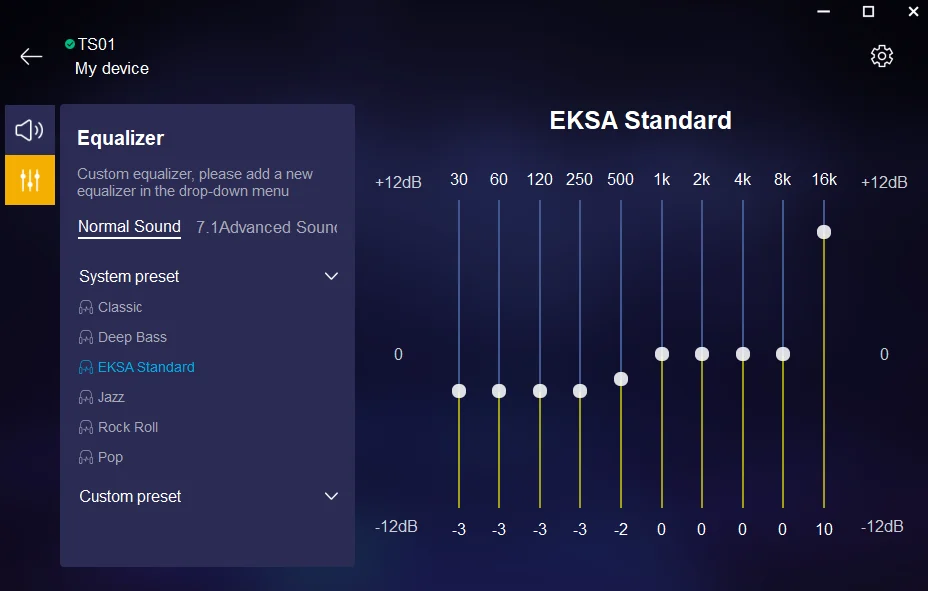Choose the Rock Roll preset
This screenshot has height=591, width=928.
(x=128, y=427)
